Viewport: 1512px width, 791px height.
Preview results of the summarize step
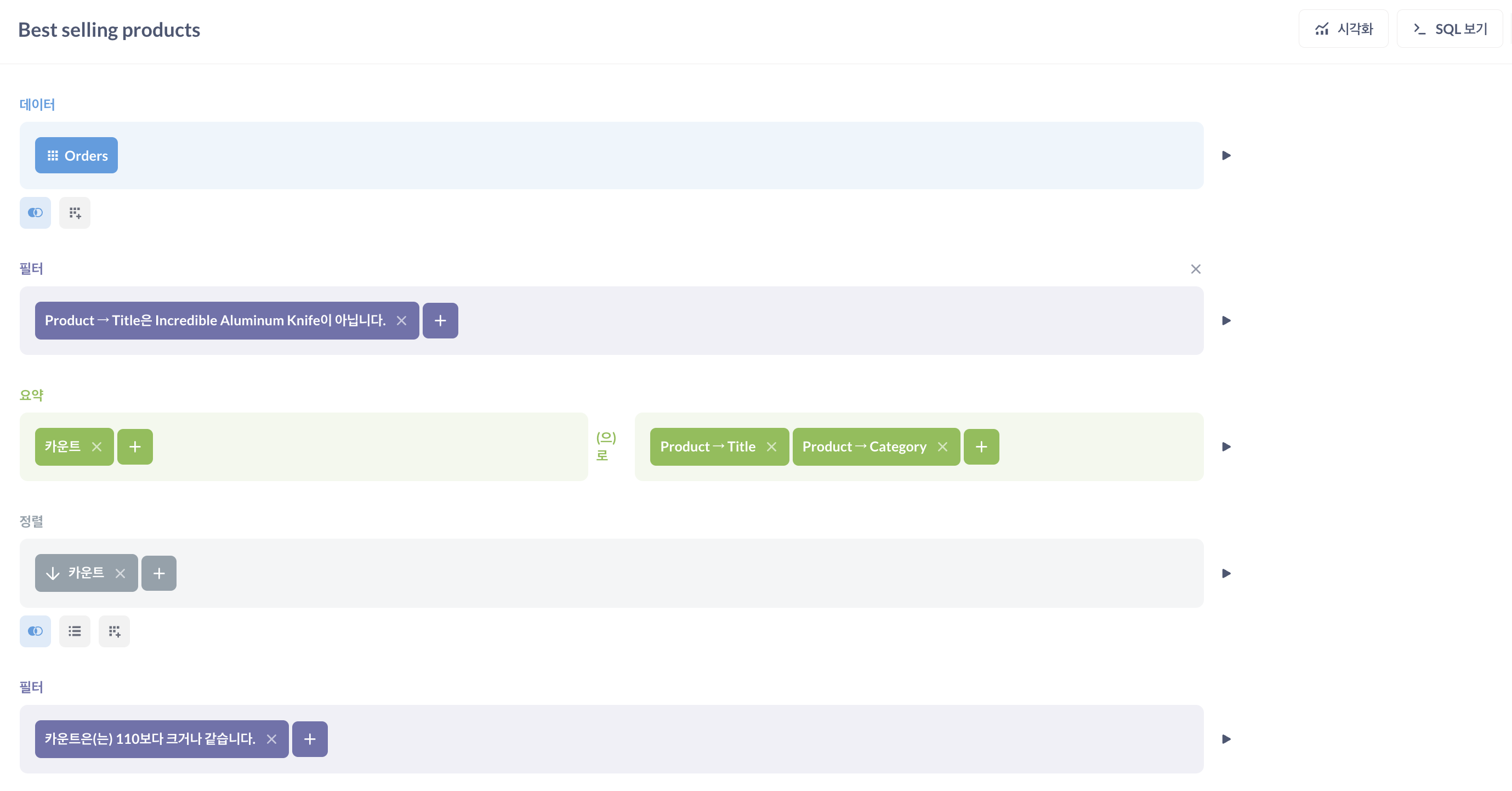pyautogui.click(x=1226, y=447)
